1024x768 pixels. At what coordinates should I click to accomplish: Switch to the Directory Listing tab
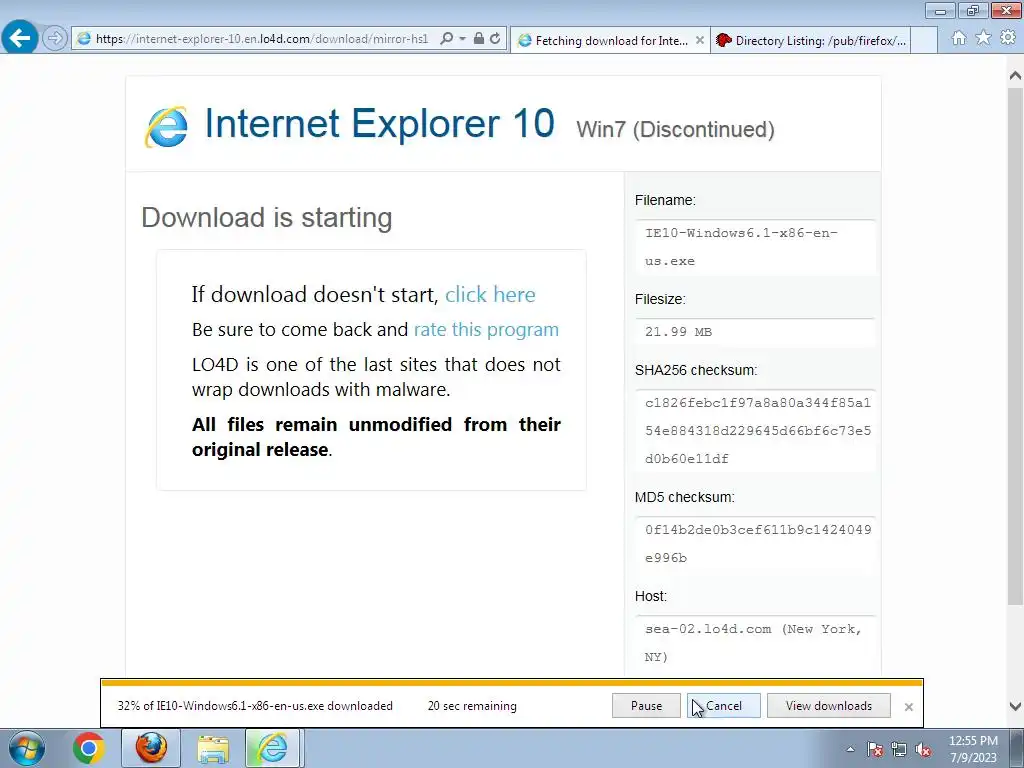click(x=810, y=40)
